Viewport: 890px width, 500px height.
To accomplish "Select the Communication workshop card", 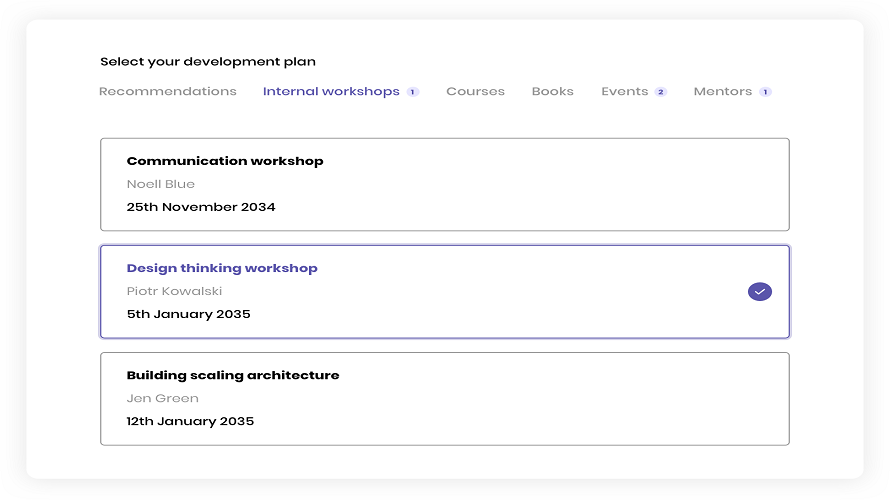I will [445, 184].
